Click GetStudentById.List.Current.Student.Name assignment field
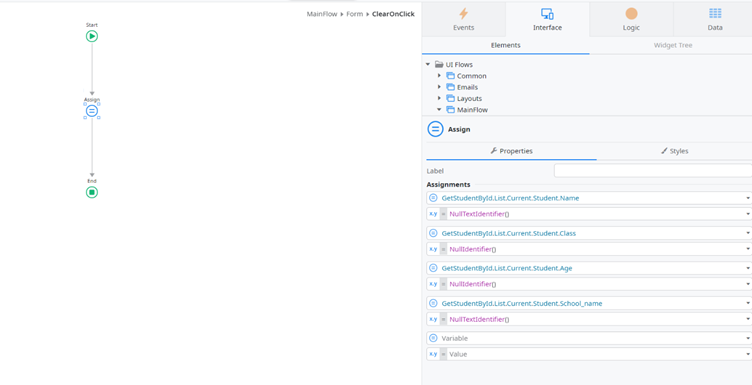This screenshot has width=752, height=385. 589,198
